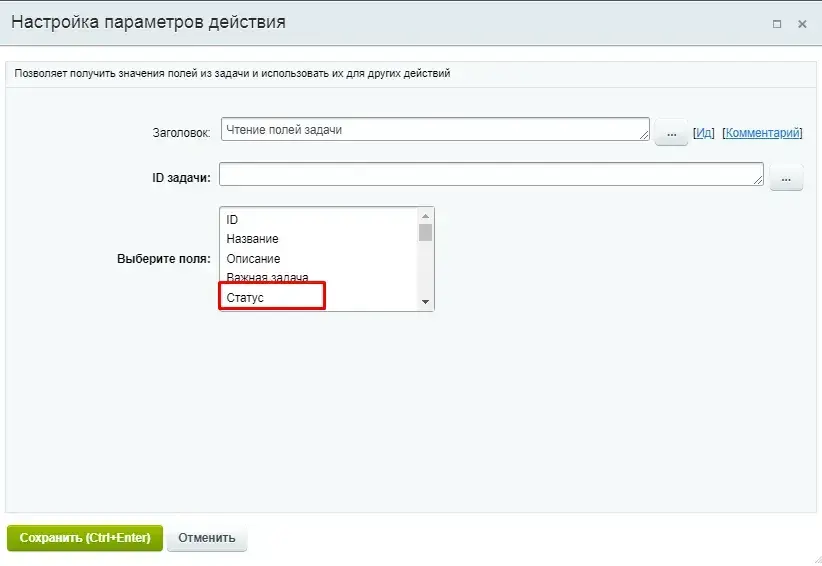This screenshot has height=566, width=822.
Task: Open value picker next to Заголовок field
Action: pyautogui.click(x=671, y=133)
